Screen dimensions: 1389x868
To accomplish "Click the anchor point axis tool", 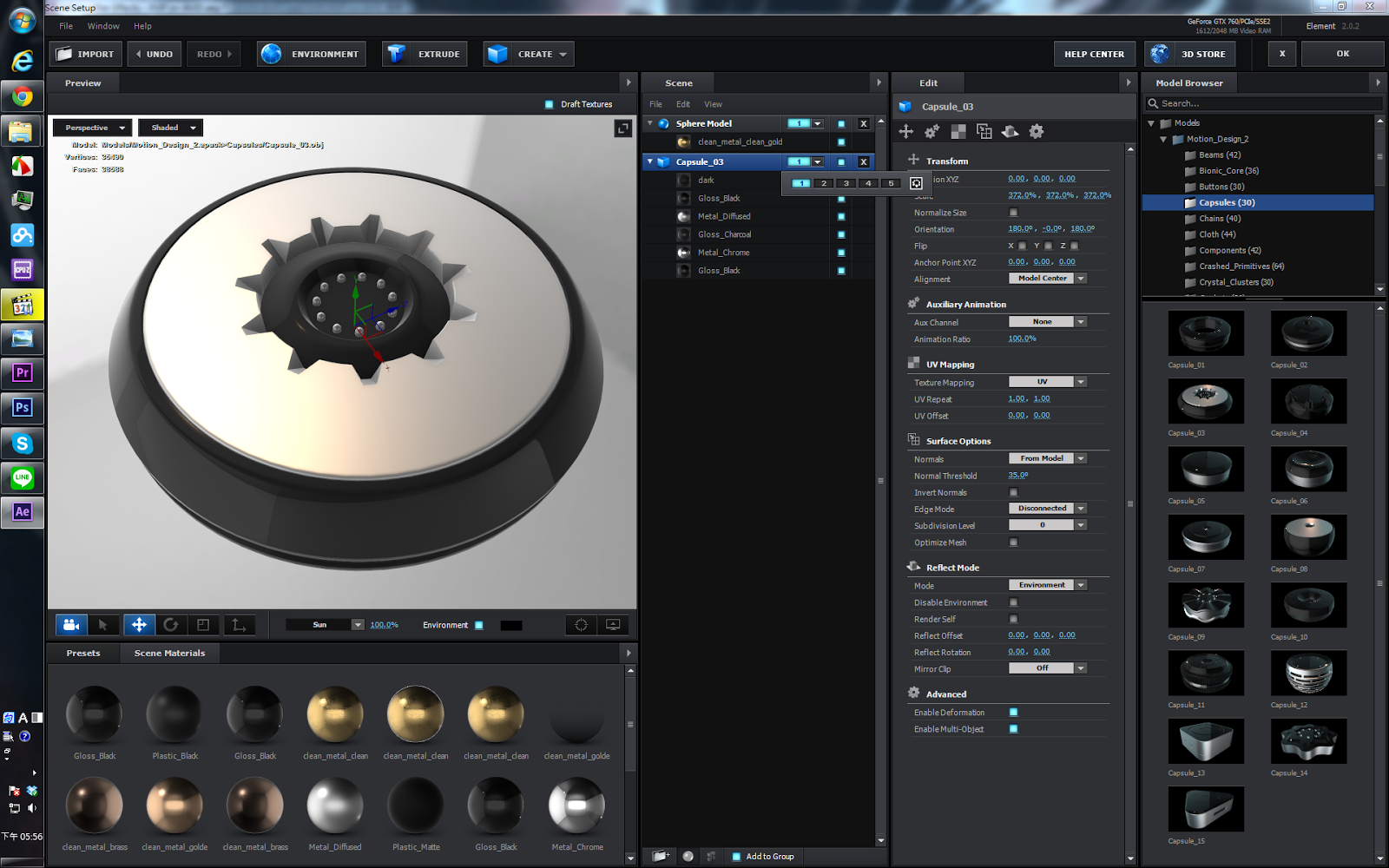I will coord(239,625).
